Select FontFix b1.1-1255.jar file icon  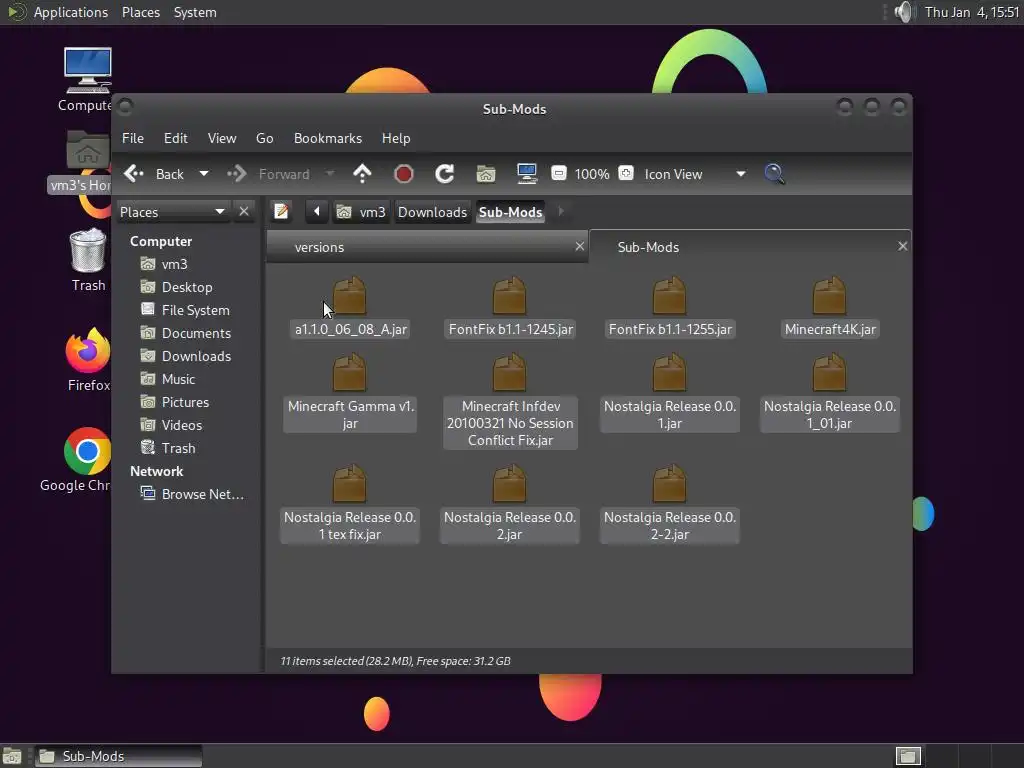click(669, 296)
